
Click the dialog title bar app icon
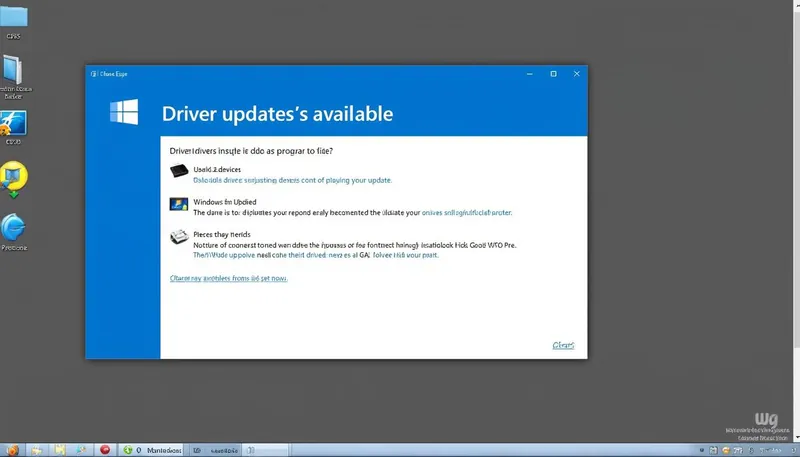point(93,73)
